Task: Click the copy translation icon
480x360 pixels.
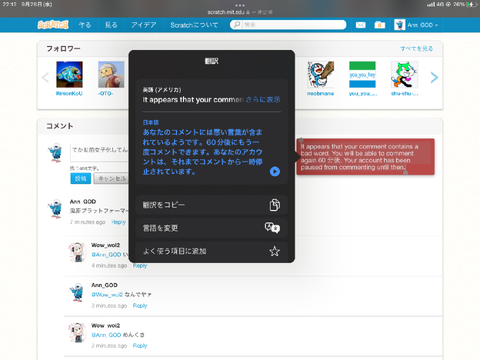Action: [x=274, y=205]
